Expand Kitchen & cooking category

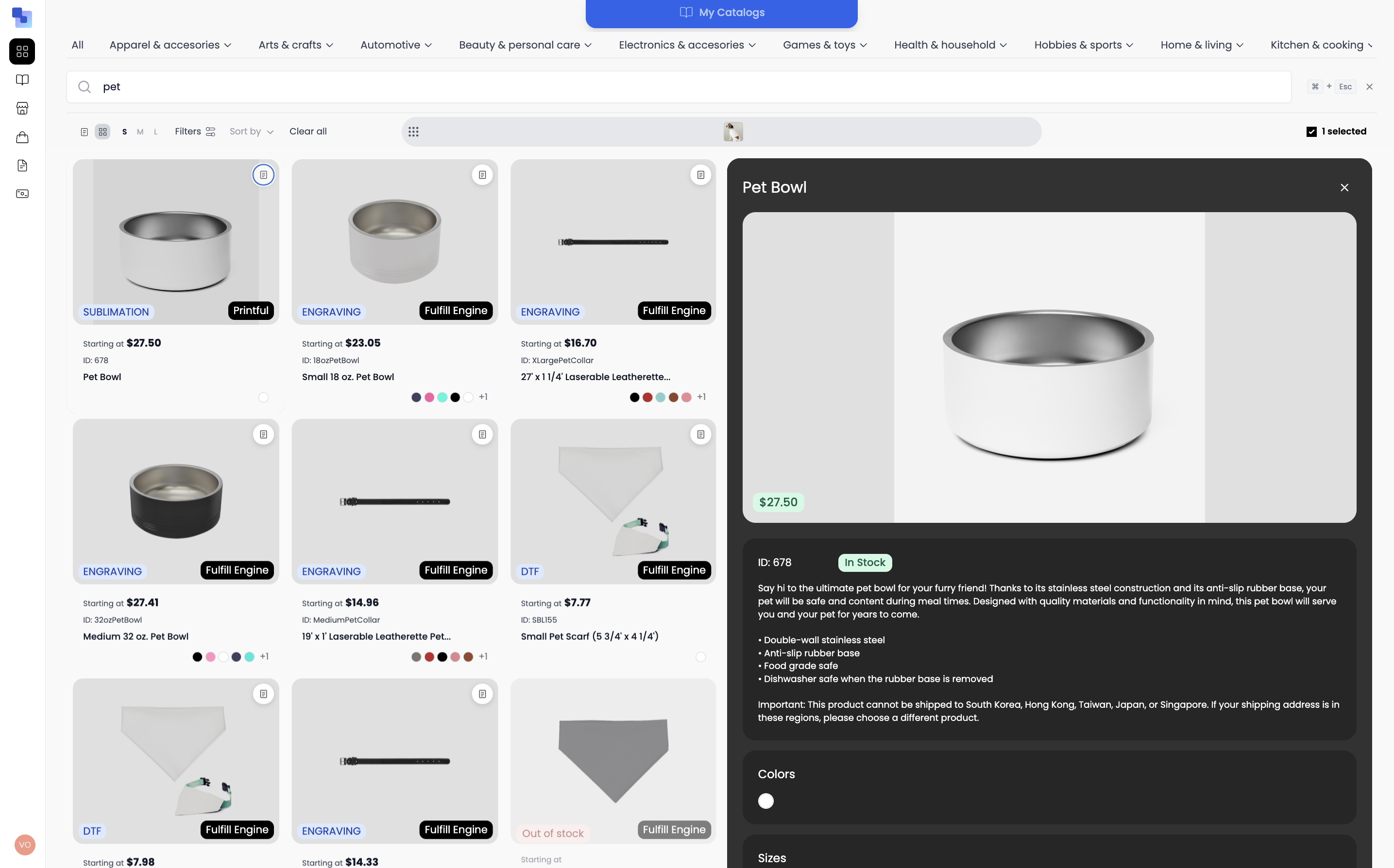pos(1322,45)
